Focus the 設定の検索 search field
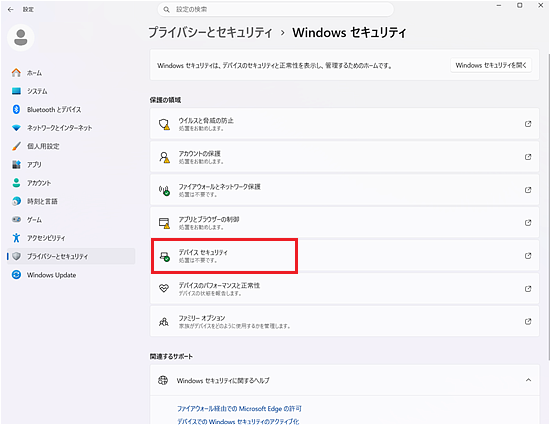 click(x=276, y=9)
